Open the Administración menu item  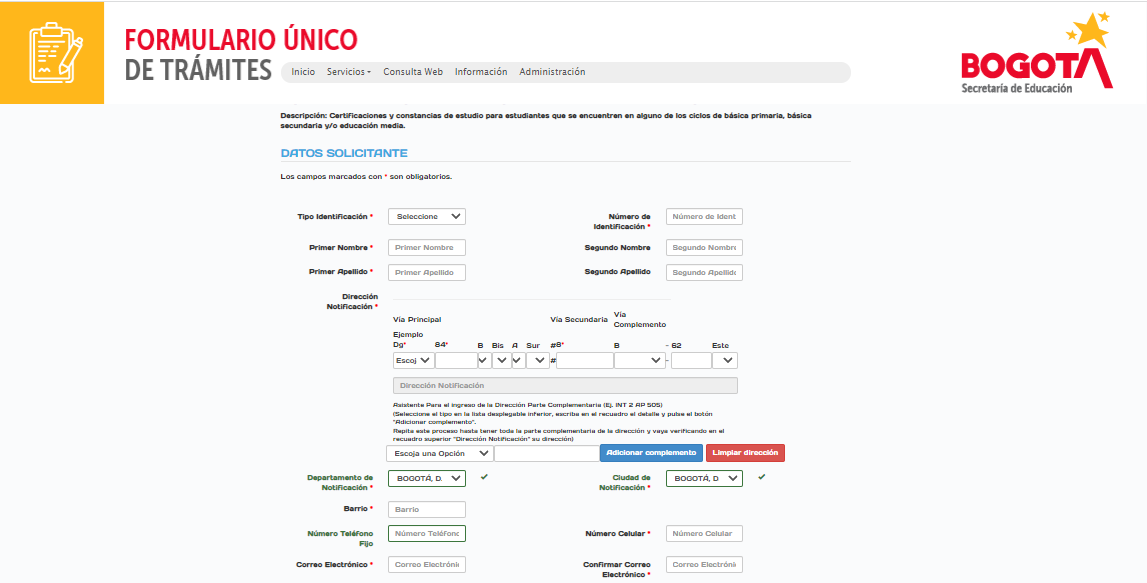click(x=552, y=72)
